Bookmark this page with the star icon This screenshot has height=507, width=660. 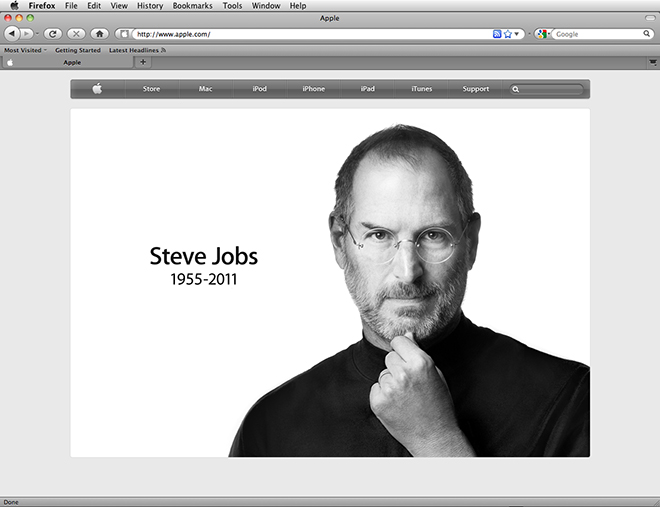tap(508, 34)
